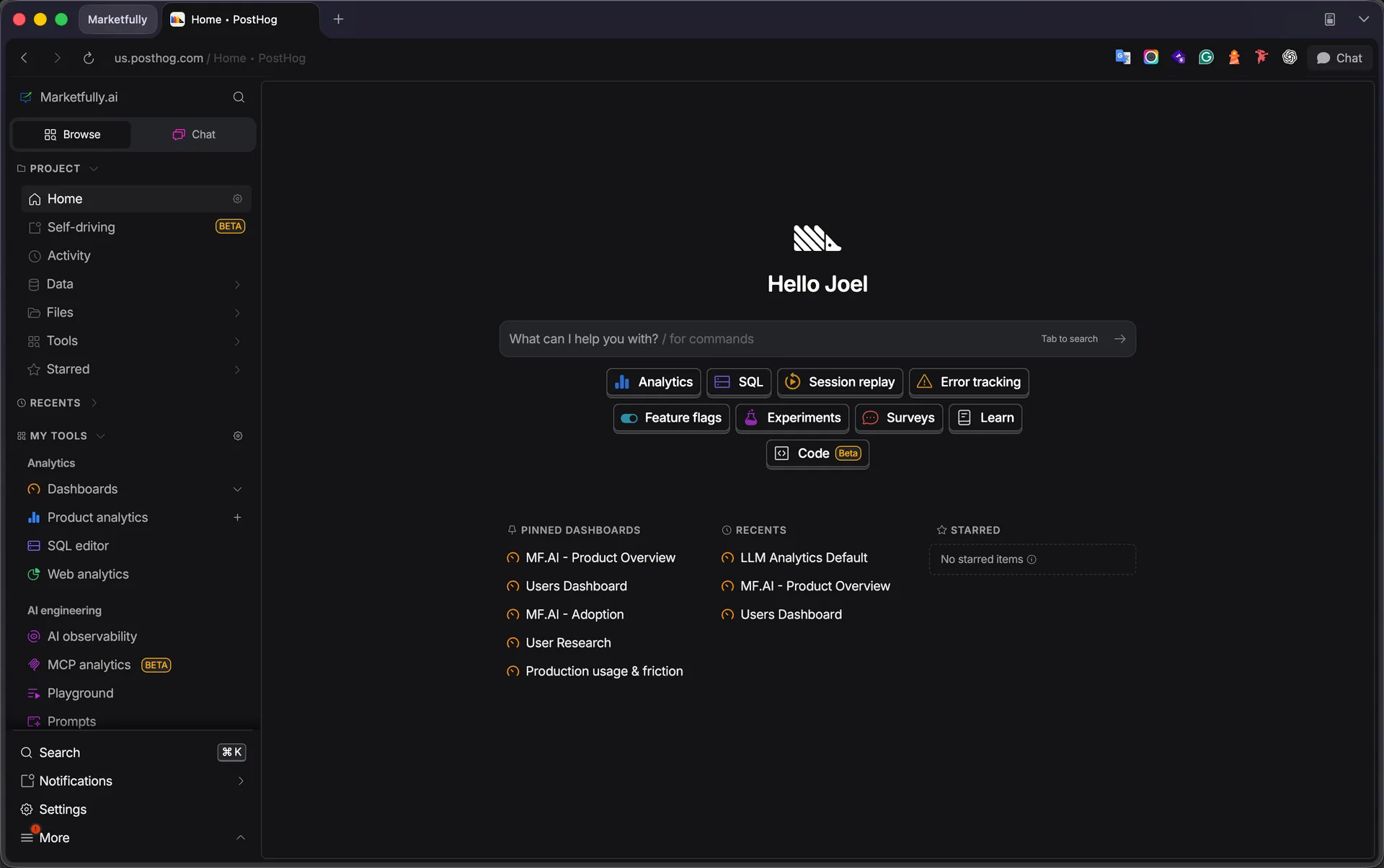The image size is (1384, 868).
Task: Click the orange runner extension icon
Action: (x=1234, y=58)
